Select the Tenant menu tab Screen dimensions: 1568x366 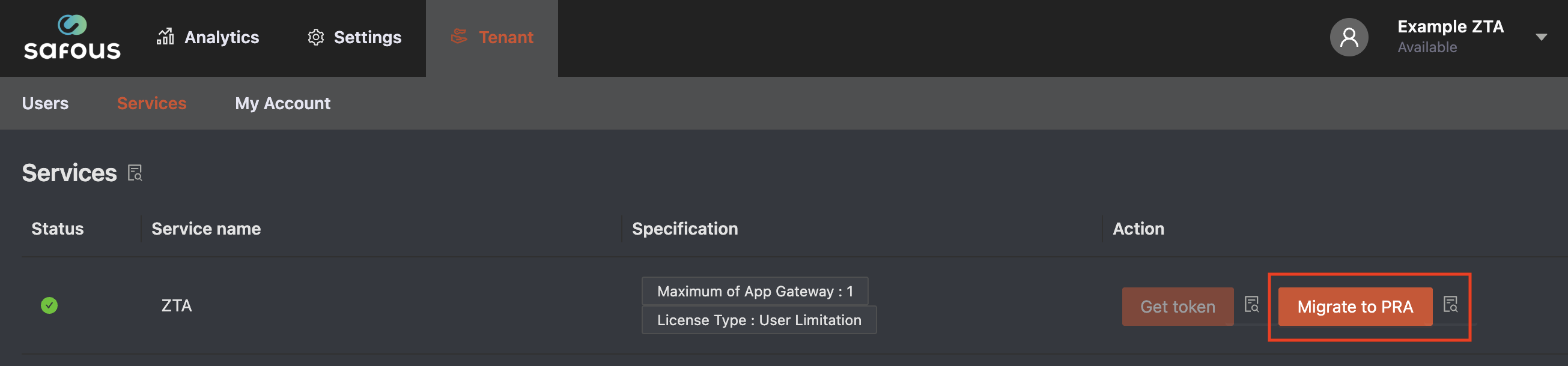click(x=505, y=38)
